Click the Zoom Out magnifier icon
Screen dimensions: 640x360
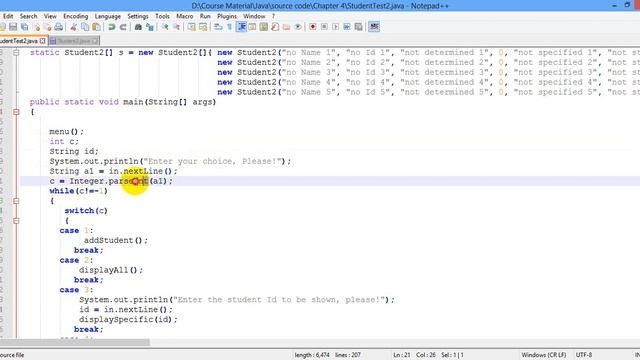click(176, 27)
